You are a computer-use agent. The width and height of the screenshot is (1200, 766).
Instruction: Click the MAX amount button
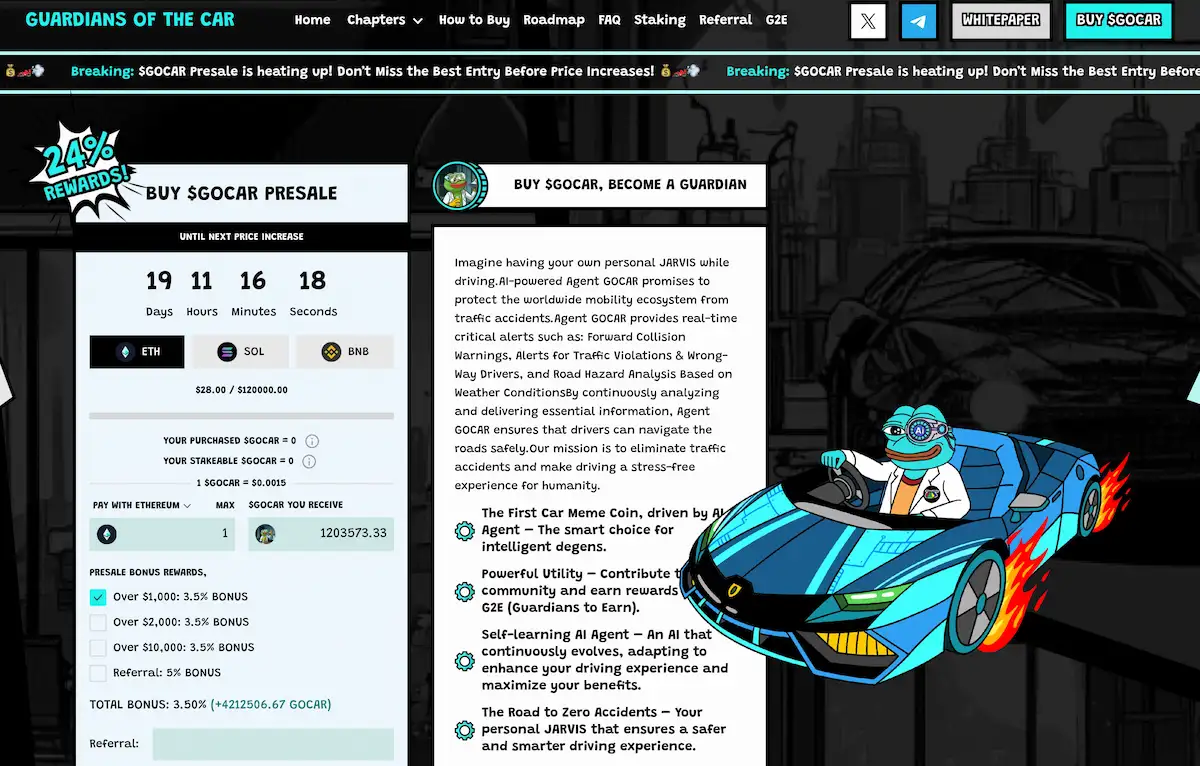tap(225, 506)
